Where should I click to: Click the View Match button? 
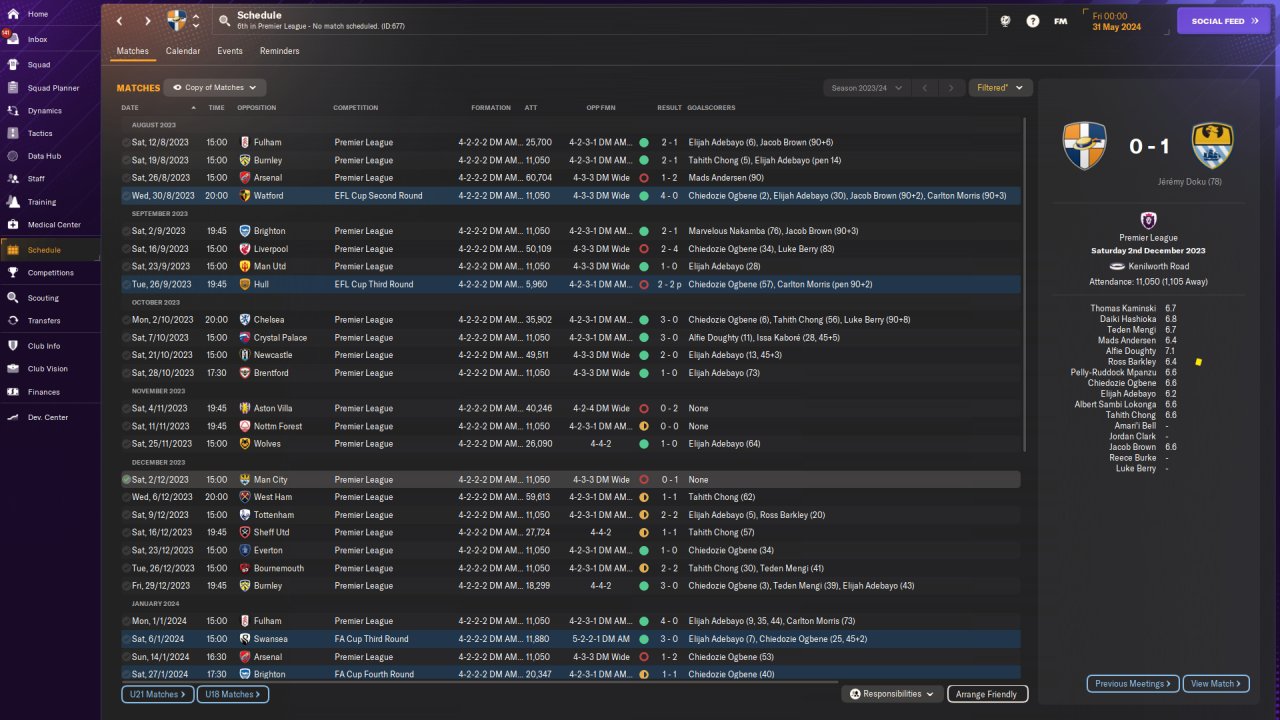tap(1215, 684)
